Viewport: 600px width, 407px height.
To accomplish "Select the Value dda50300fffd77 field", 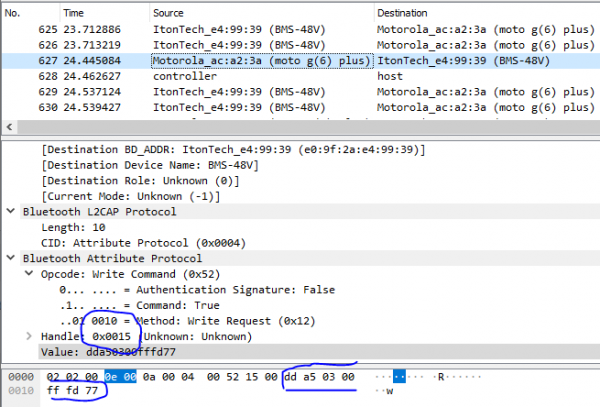I will 319,352.
